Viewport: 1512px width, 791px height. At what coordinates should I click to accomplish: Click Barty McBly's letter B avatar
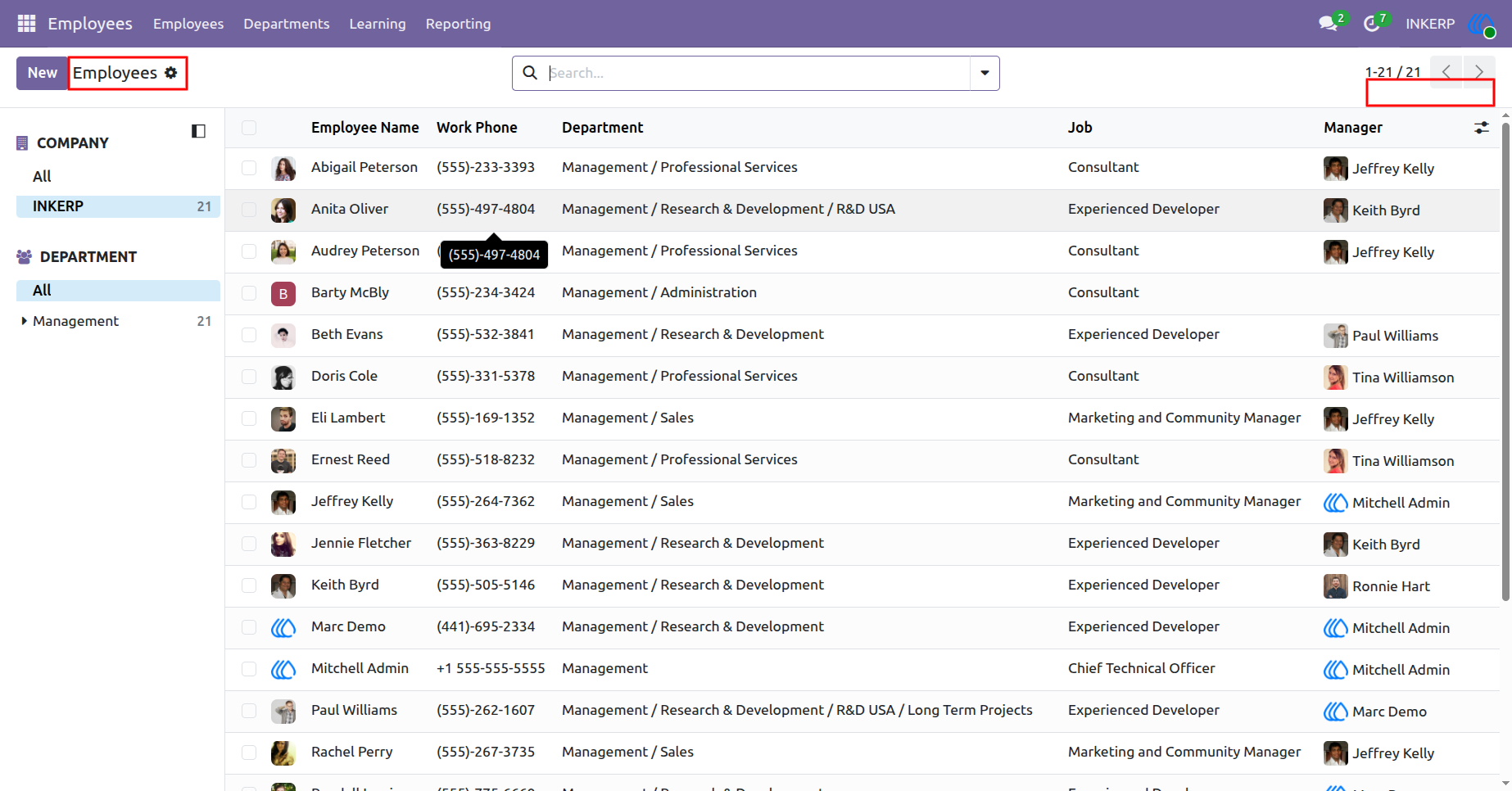[x=283, y=294]
